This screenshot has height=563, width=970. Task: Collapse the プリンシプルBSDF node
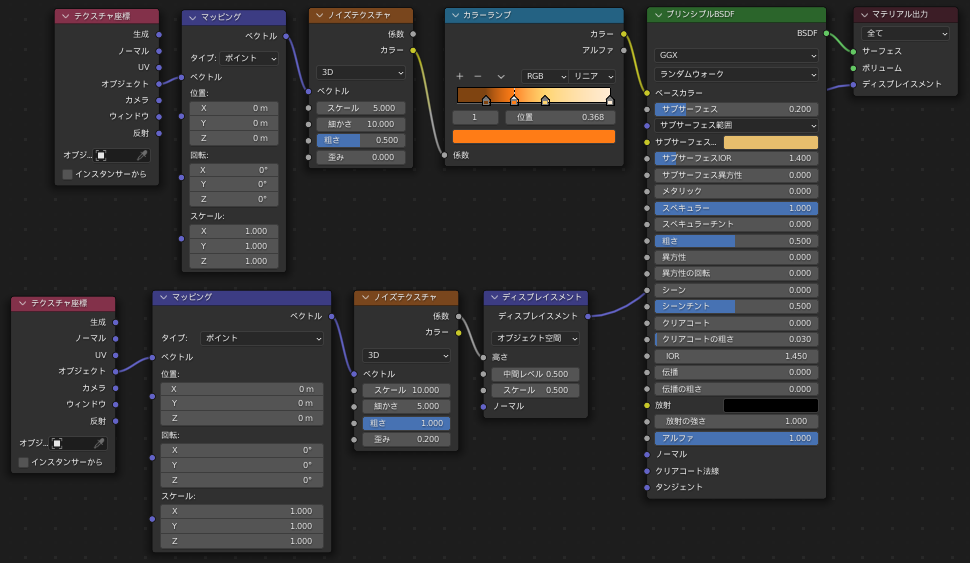(x=658, y=14)
